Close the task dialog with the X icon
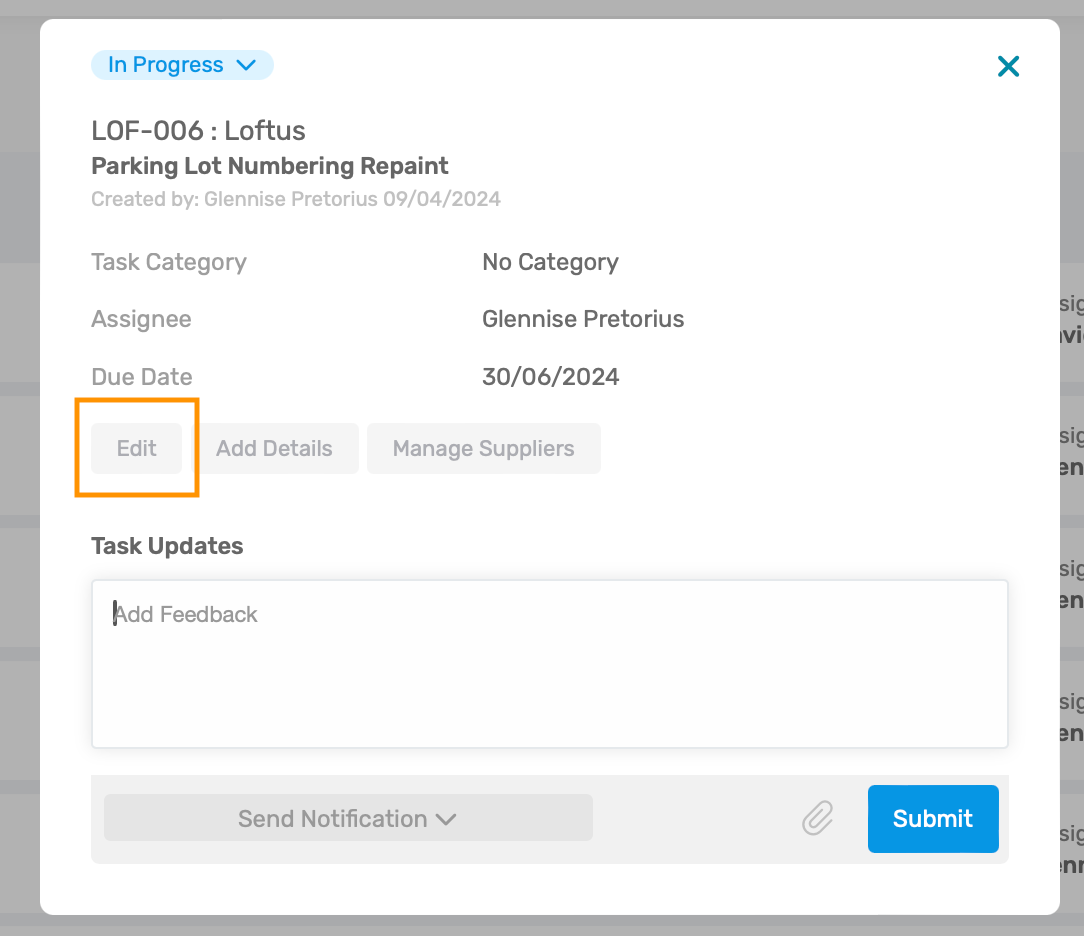This screenshot has width=1084, height=936. click(x=1008, y=66)
